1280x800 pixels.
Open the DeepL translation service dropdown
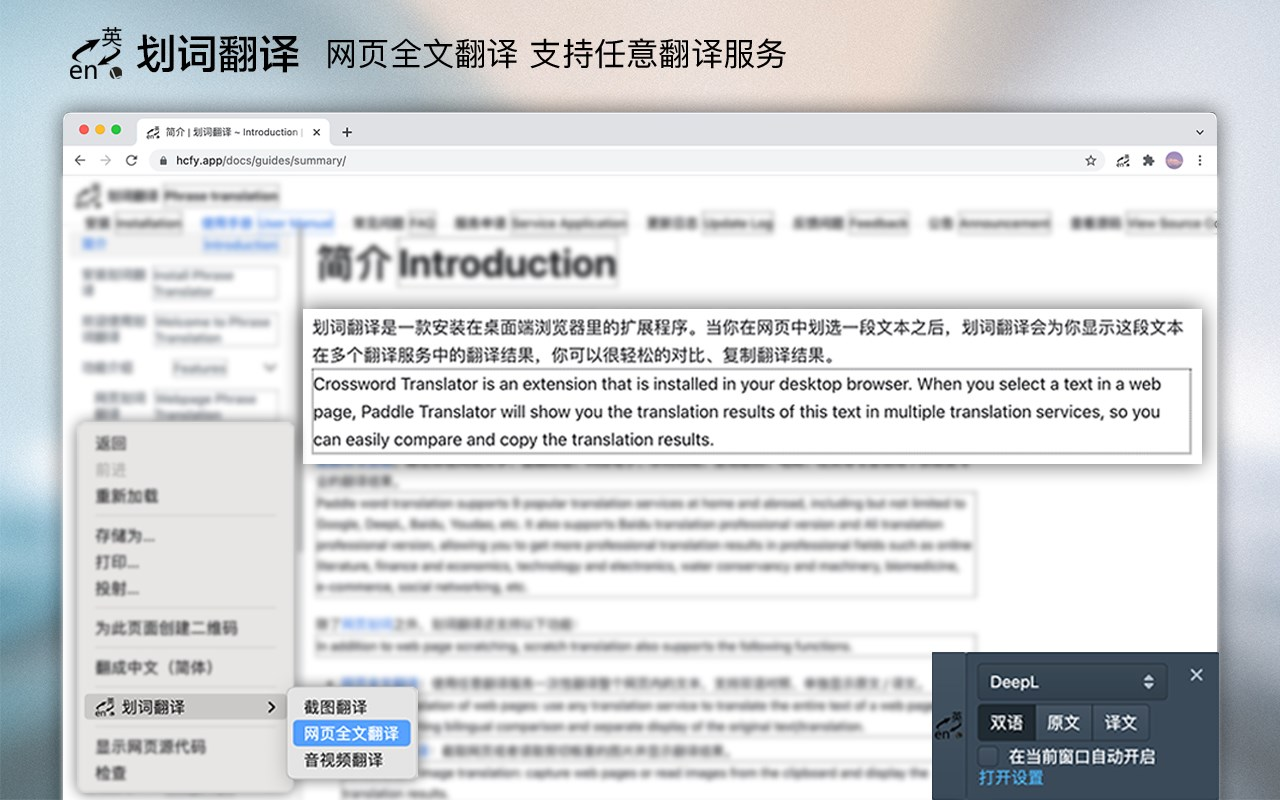pos(1070,681)
